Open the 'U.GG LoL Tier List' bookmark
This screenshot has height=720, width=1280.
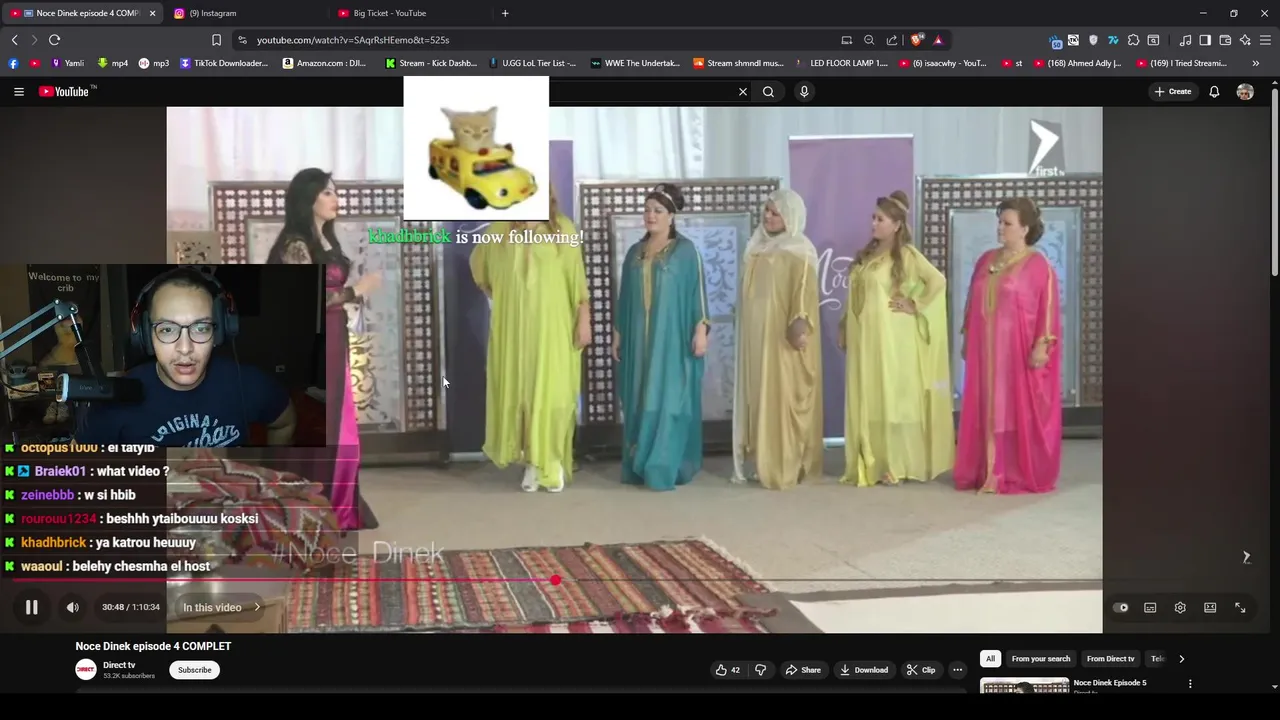(532, 63)
